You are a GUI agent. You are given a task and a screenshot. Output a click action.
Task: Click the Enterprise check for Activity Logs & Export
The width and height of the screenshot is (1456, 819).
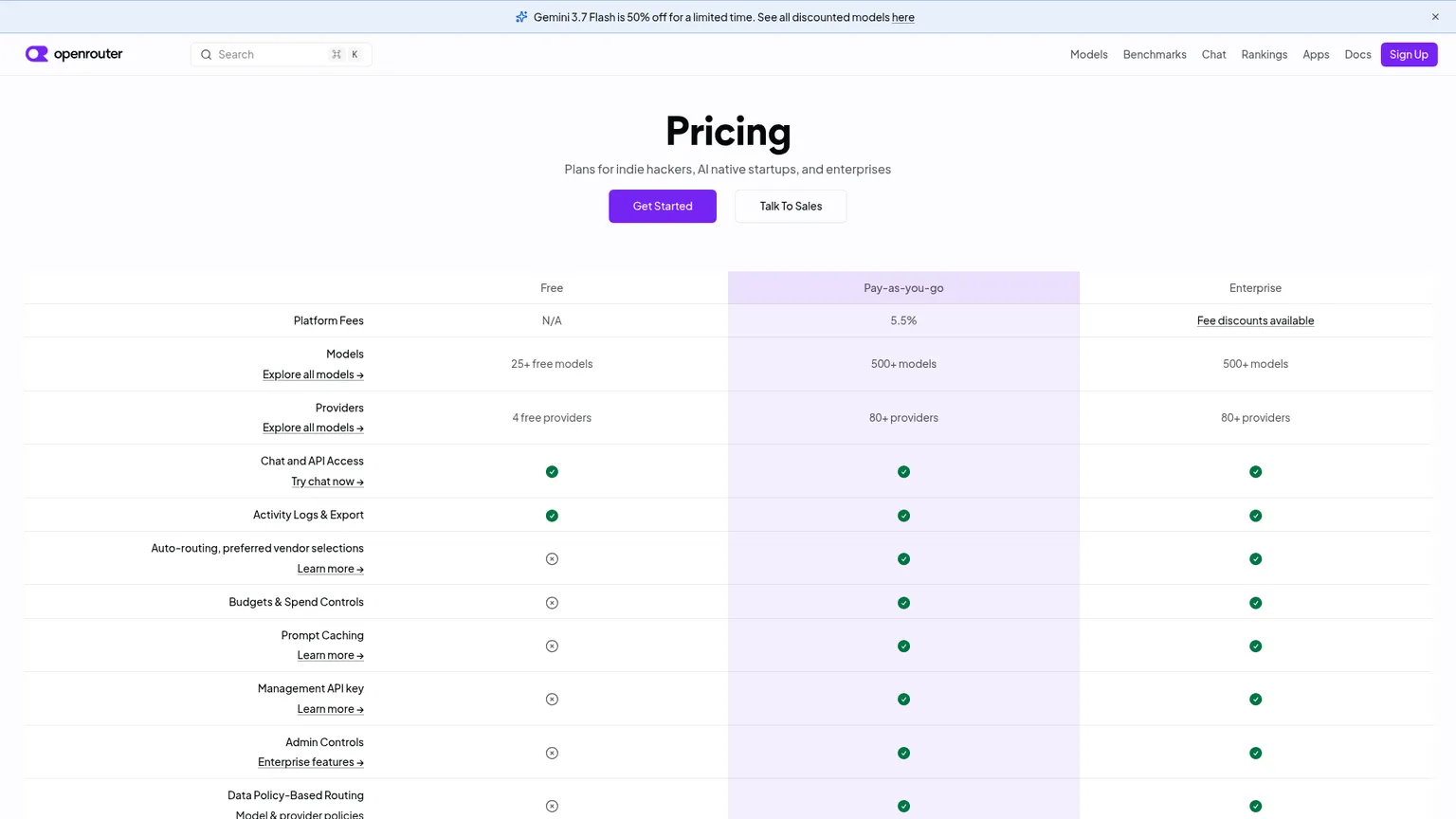[1255, 516]
